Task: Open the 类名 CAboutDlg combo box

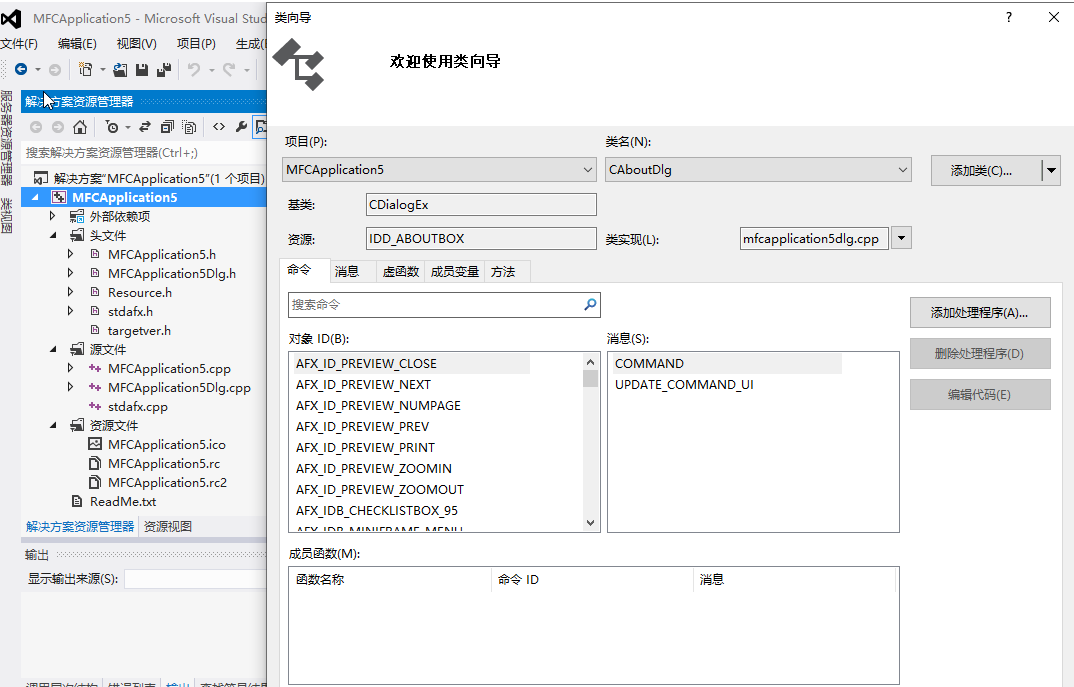Action: point(758,169)
